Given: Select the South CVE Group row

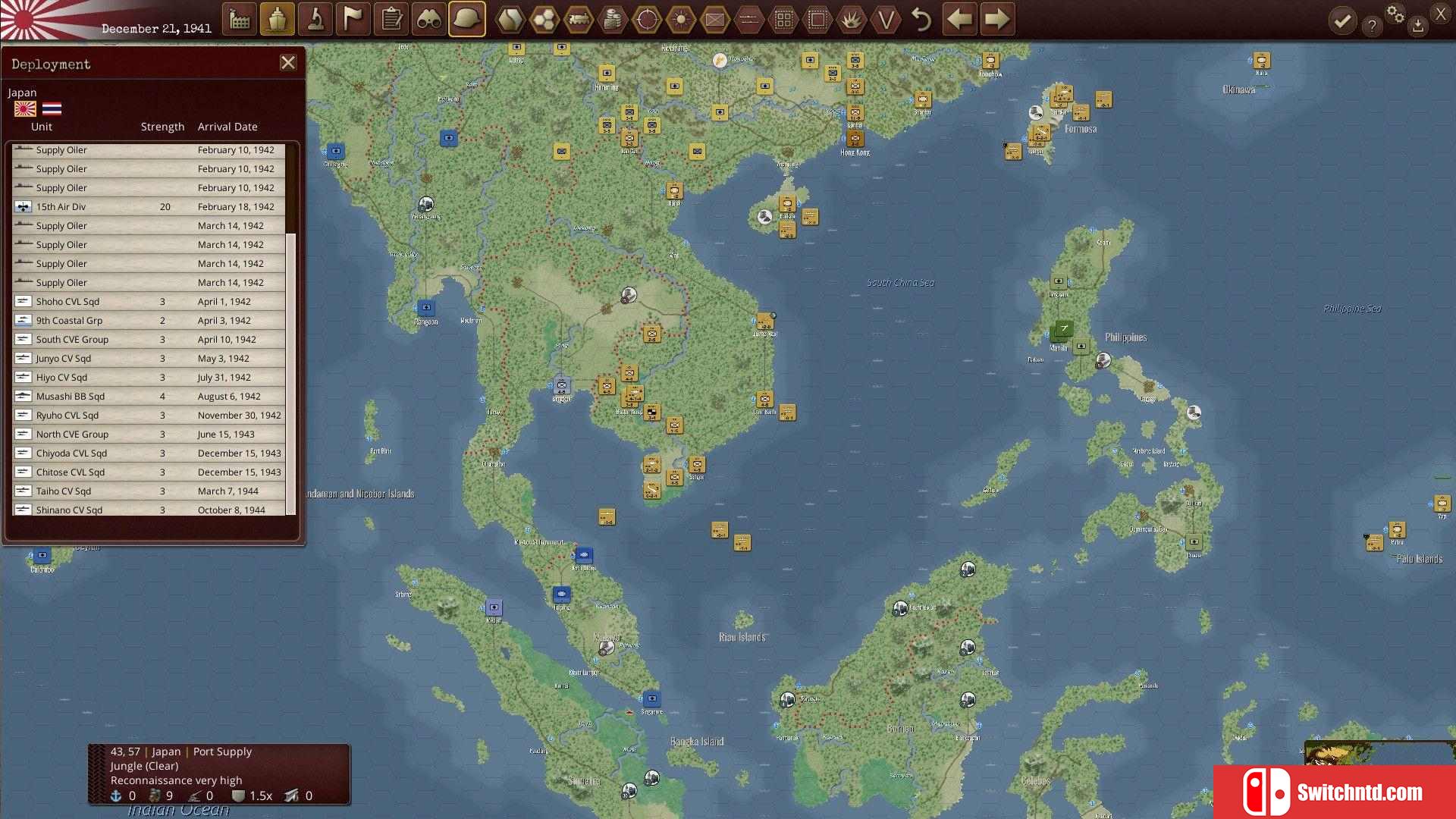Looking at the screenshot, I should [x=149, y=339].
